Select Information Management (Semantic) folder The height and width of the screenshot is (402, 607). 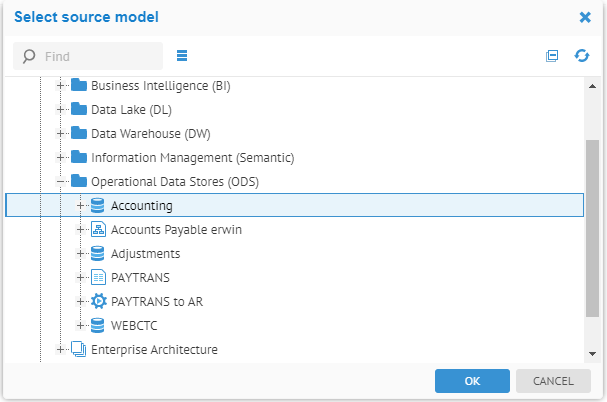pos(192,158)
